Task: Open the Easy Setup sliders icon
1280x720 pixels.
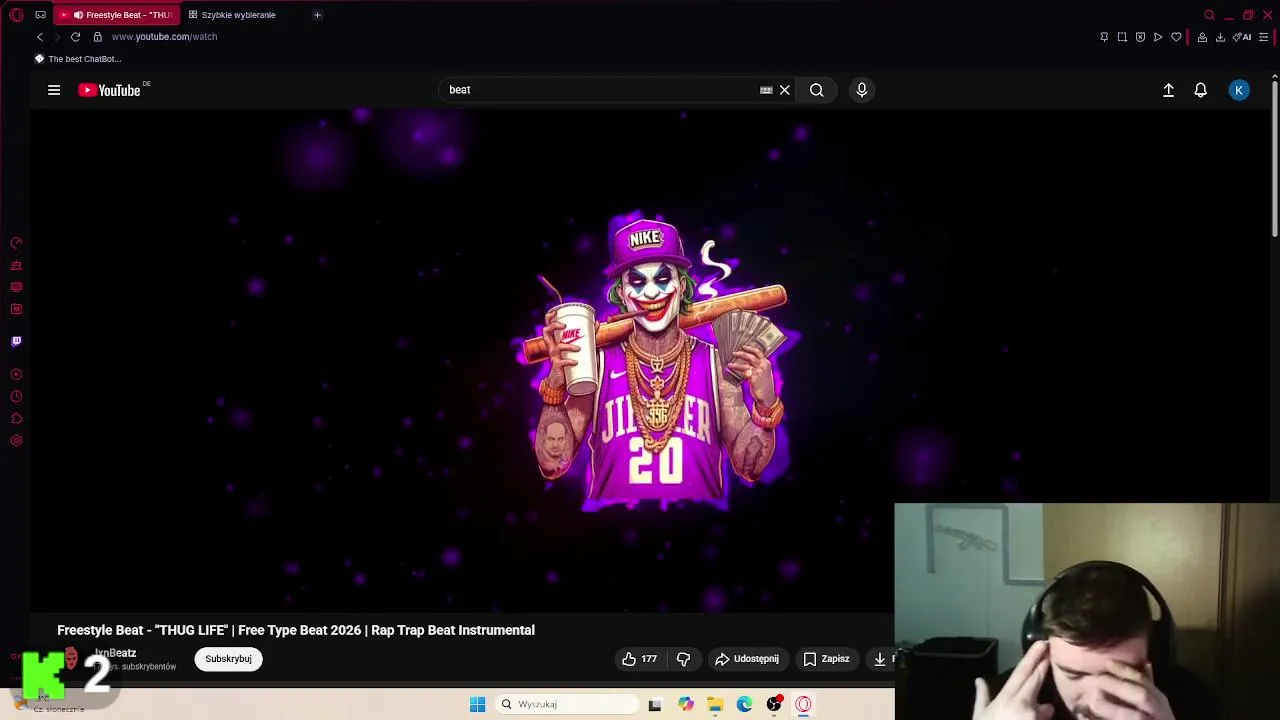Action: [x=1264, y=37]
